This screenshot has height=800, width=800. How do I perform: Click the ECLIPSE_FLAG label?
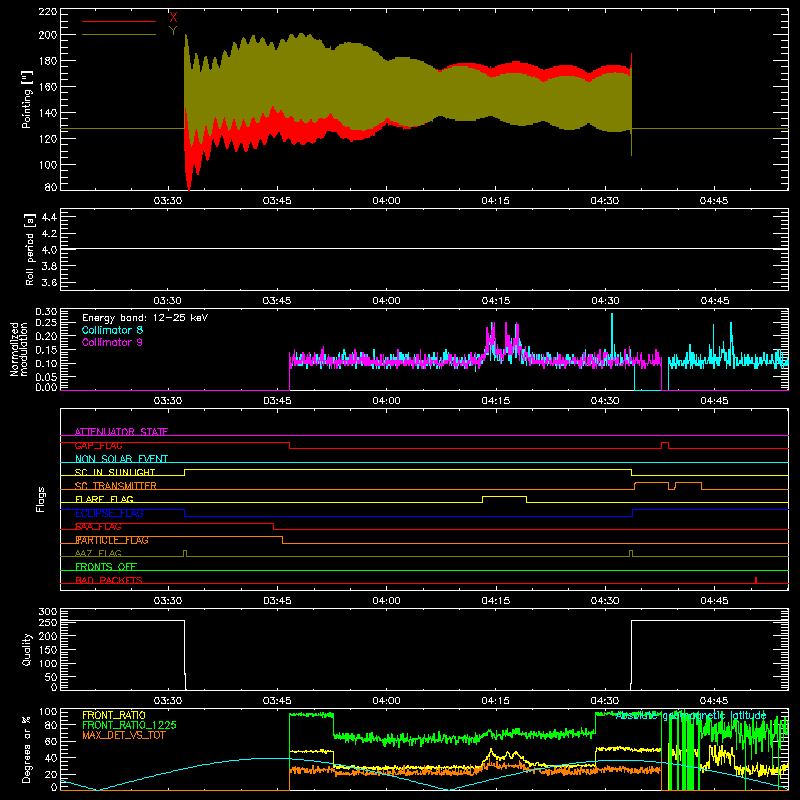(109, 513)
